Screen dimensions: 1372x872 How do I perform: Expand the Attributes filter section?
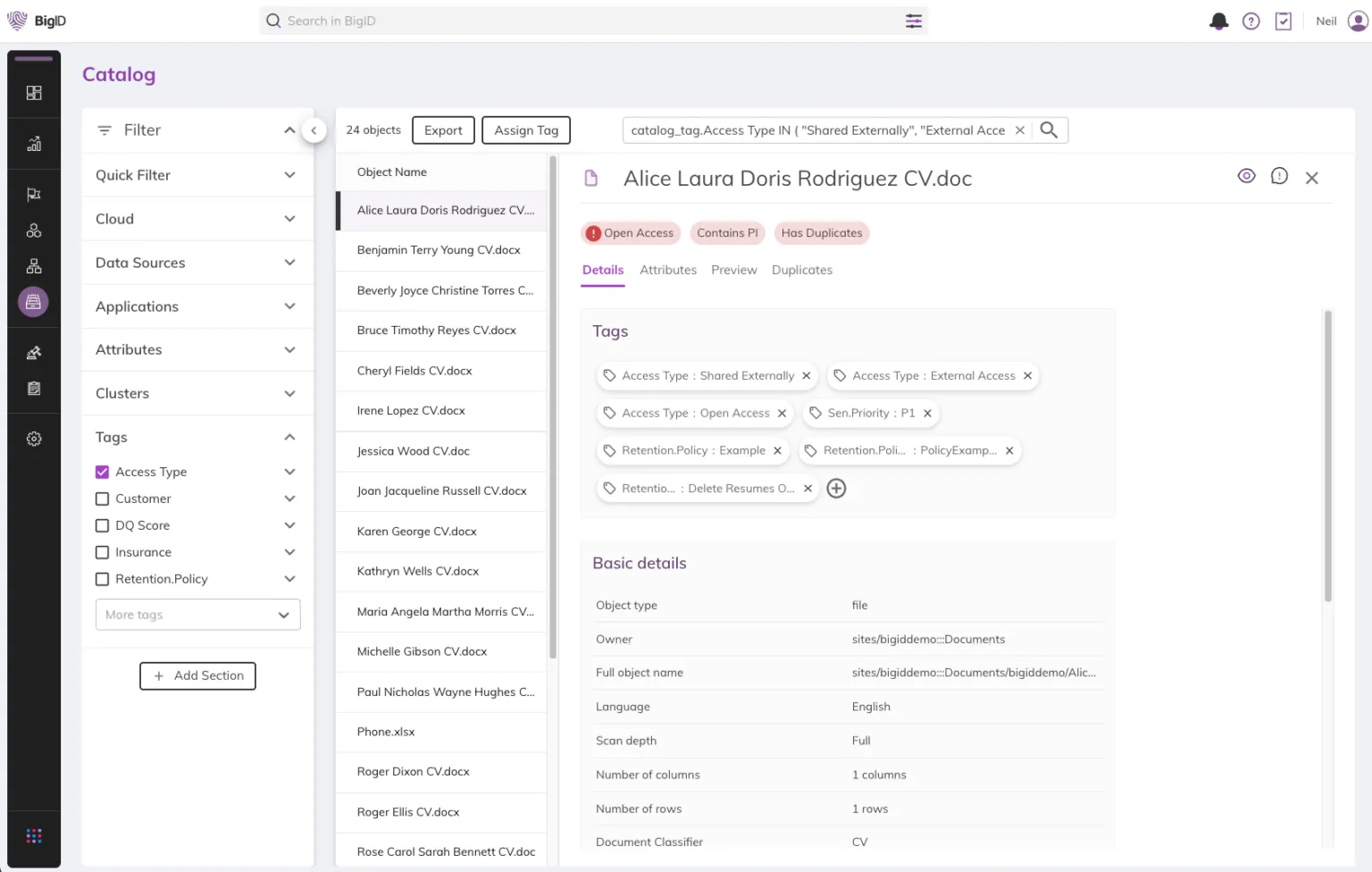(x=197, y=349)
